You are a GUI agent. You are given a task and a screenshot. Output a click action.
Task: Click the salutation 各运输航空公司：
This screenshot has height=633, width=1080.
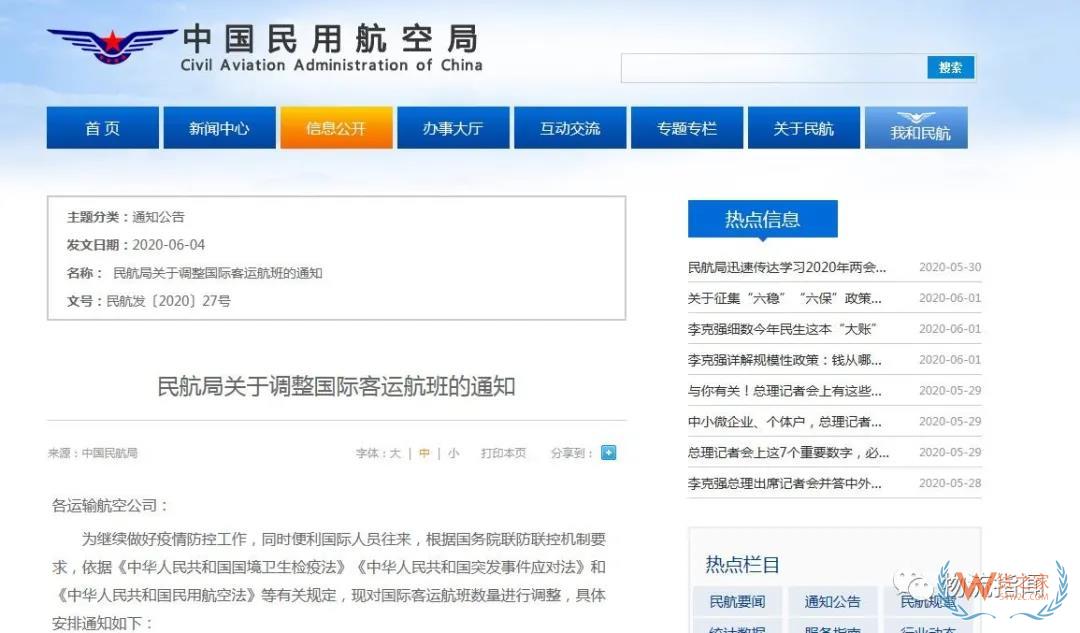coord(111,506)
